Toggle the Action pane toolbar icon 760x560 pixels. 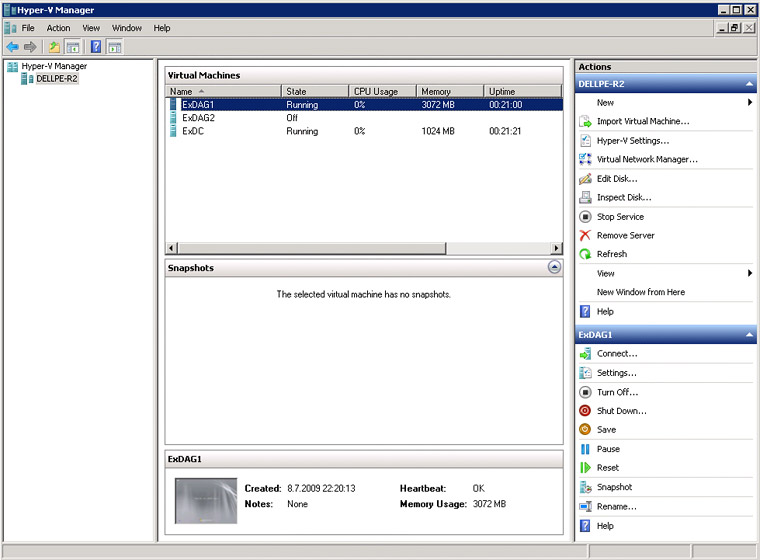point(115,47)
